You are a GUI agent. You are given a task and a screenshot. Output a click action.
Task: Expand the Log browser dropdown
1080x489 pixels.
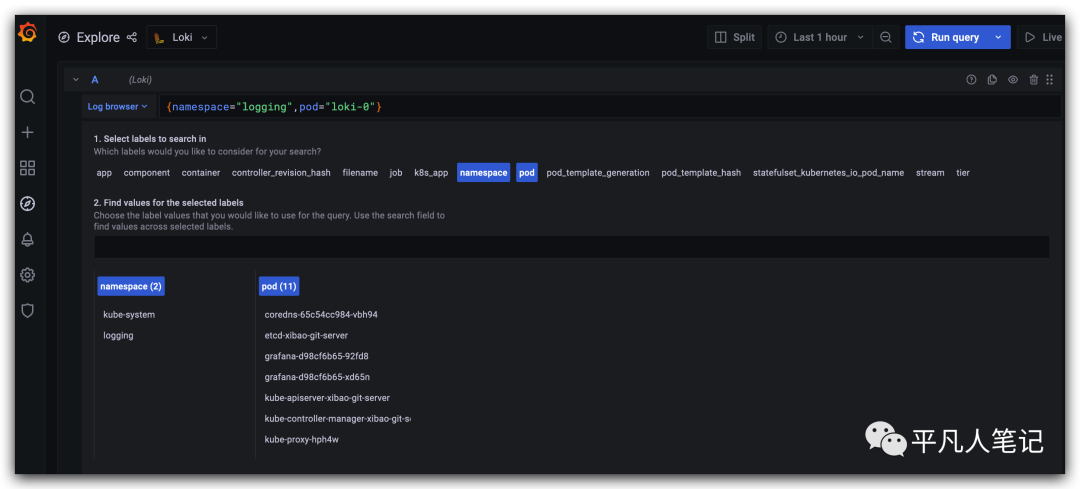pyautogui.click(x=118, y=106)
